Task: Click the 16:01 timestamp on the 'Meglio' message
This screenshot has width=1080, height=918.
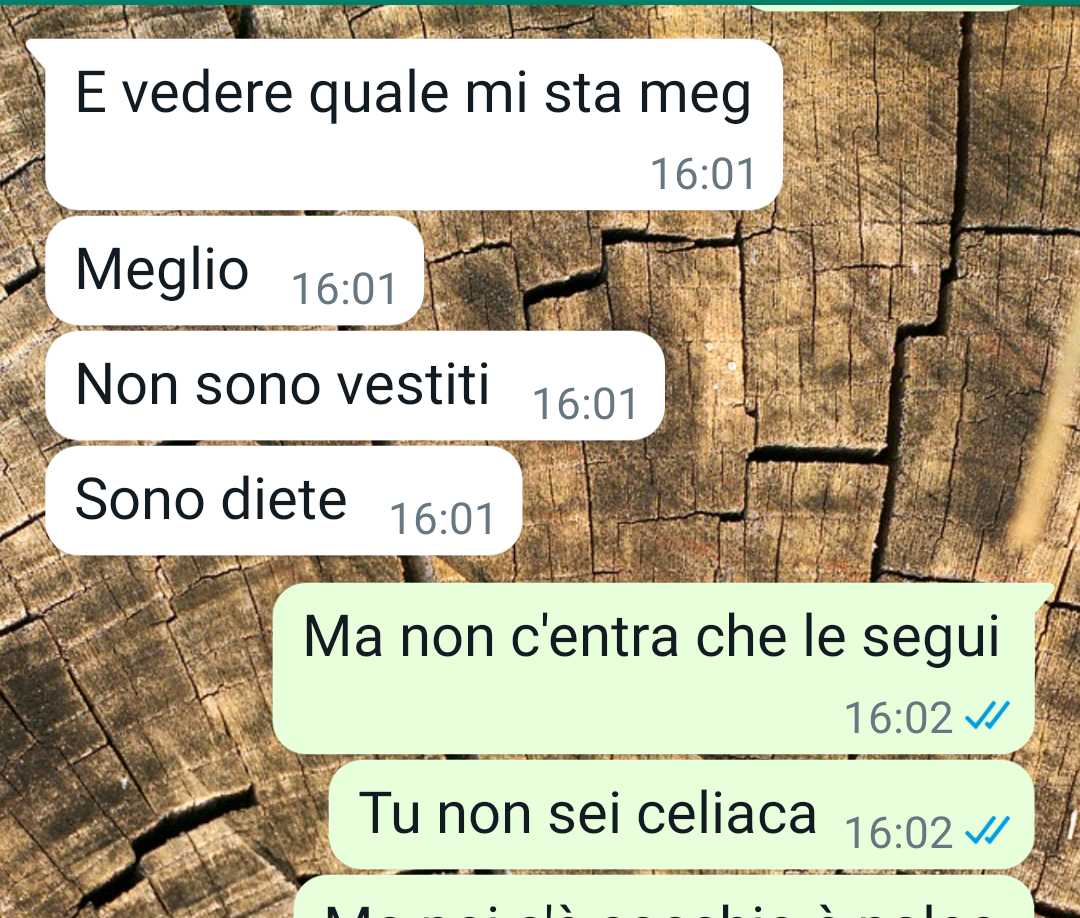Action: tap(344, 289)
